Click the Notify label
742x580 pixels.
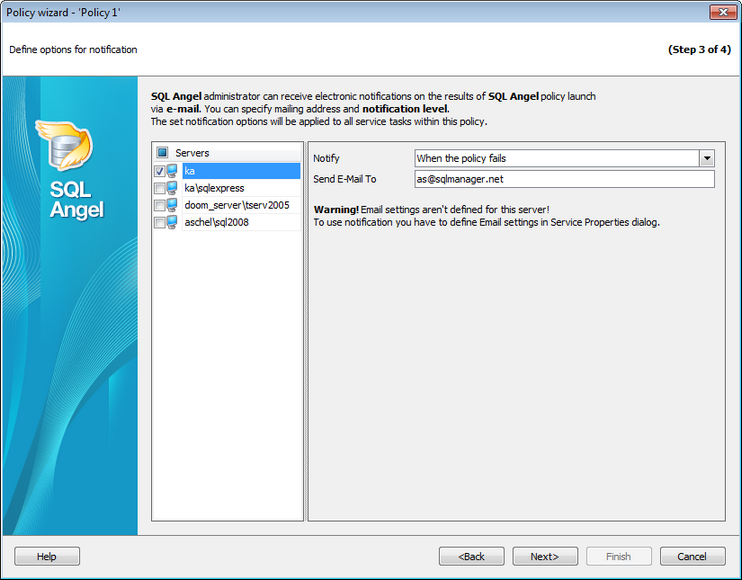click(x=326, y=158)
